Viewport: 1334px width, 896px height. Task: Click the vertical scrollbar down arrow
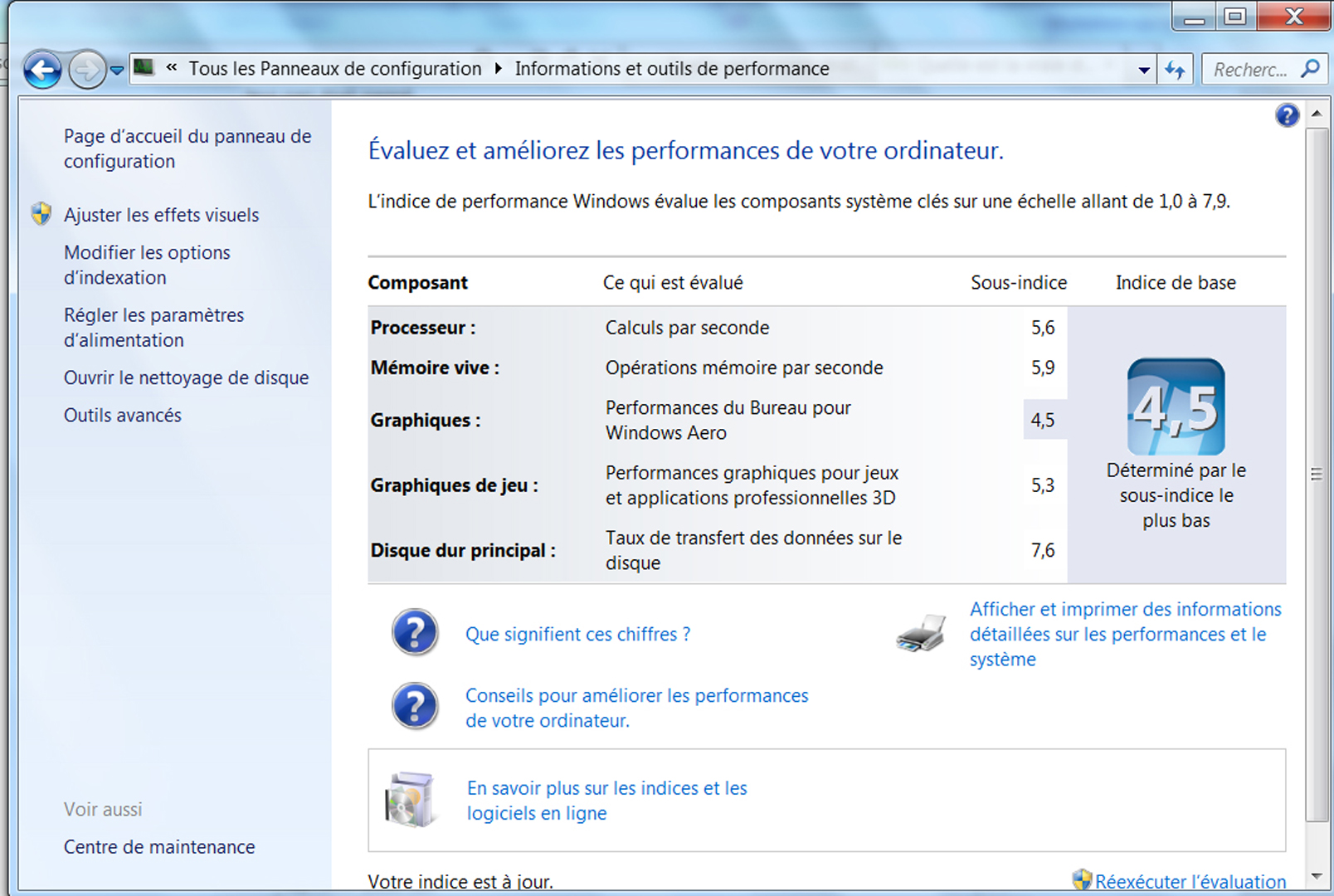tap(1317, 876)
